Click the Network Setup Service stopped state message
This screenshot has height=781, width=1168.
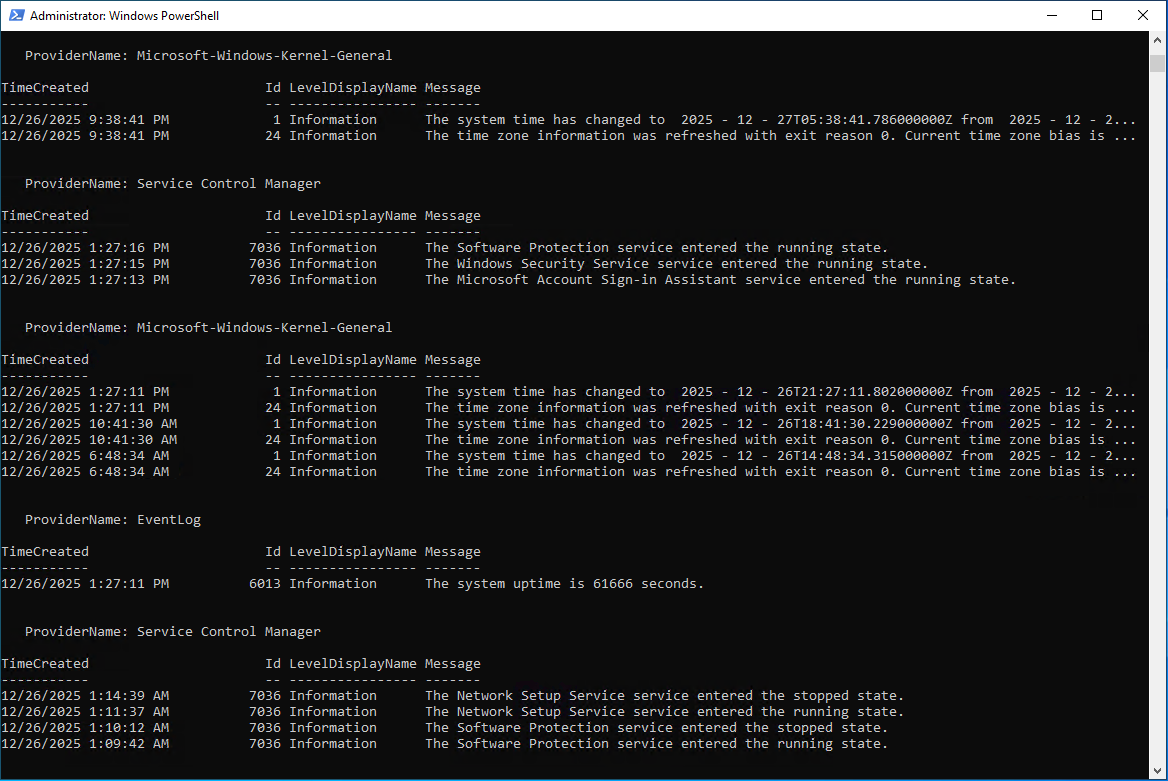(664, 696)
